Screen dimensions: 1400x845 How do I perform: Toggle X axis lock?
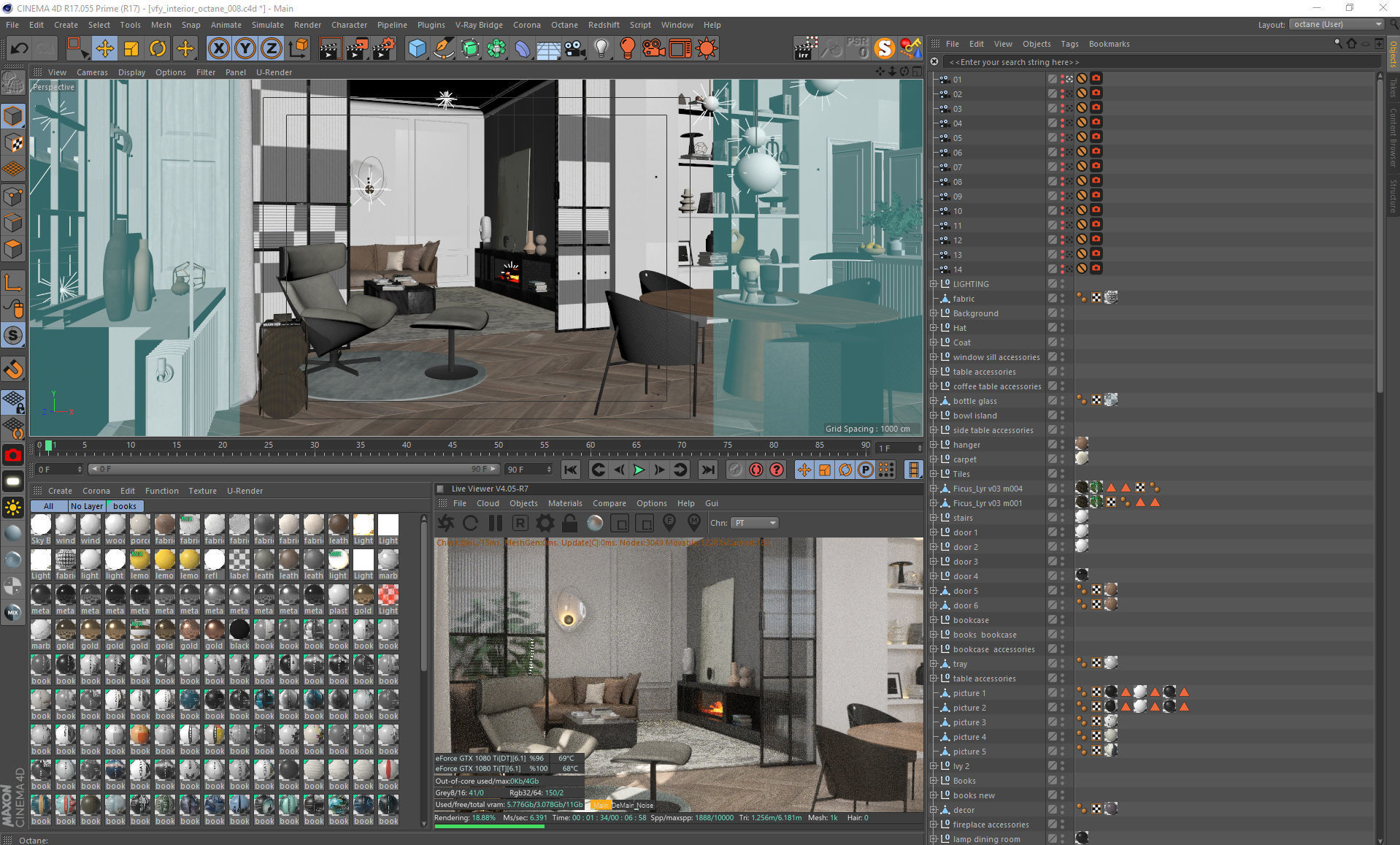(x=218, y=49)
